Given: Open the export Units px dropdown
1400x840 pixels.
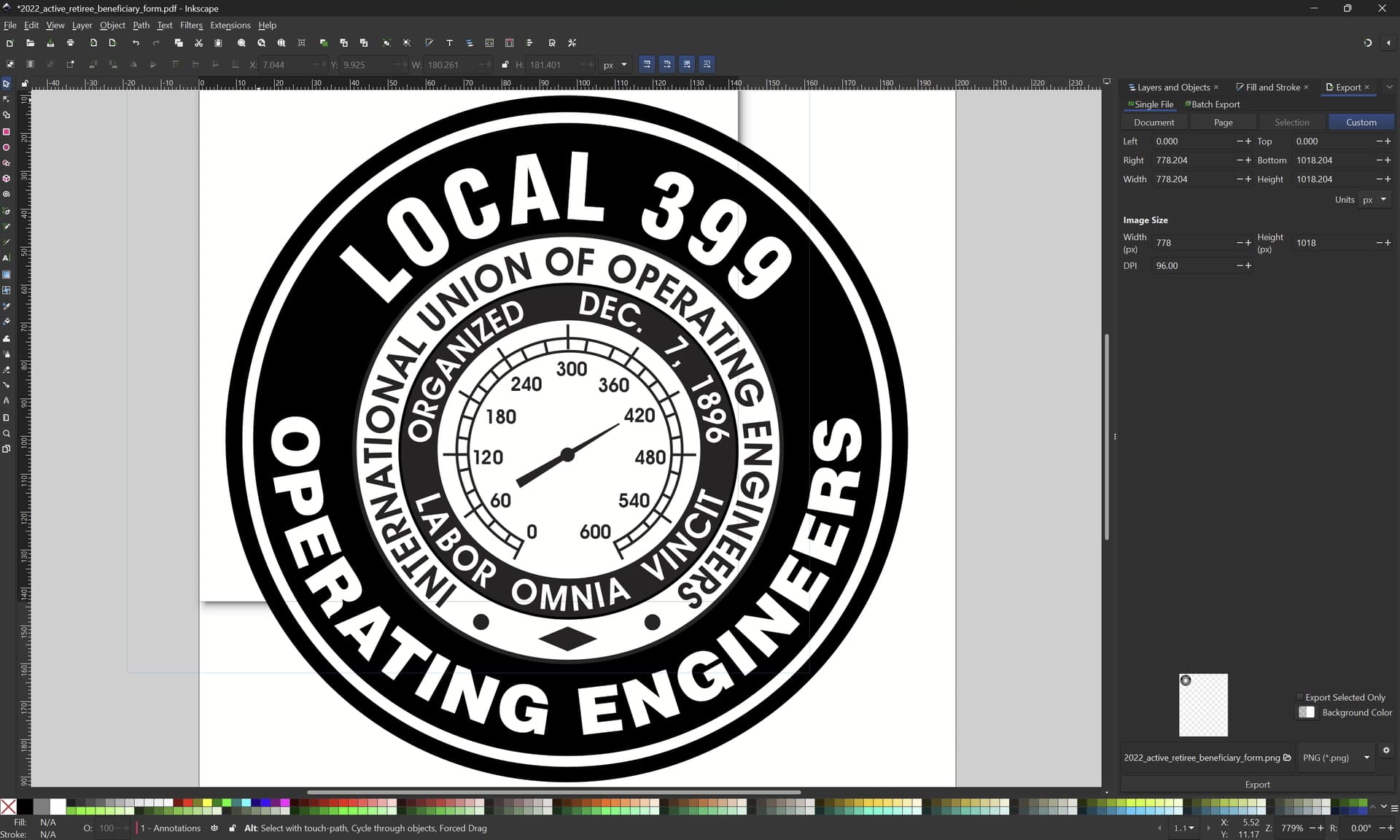Looking at the screenshot, I should (1374, 200).
